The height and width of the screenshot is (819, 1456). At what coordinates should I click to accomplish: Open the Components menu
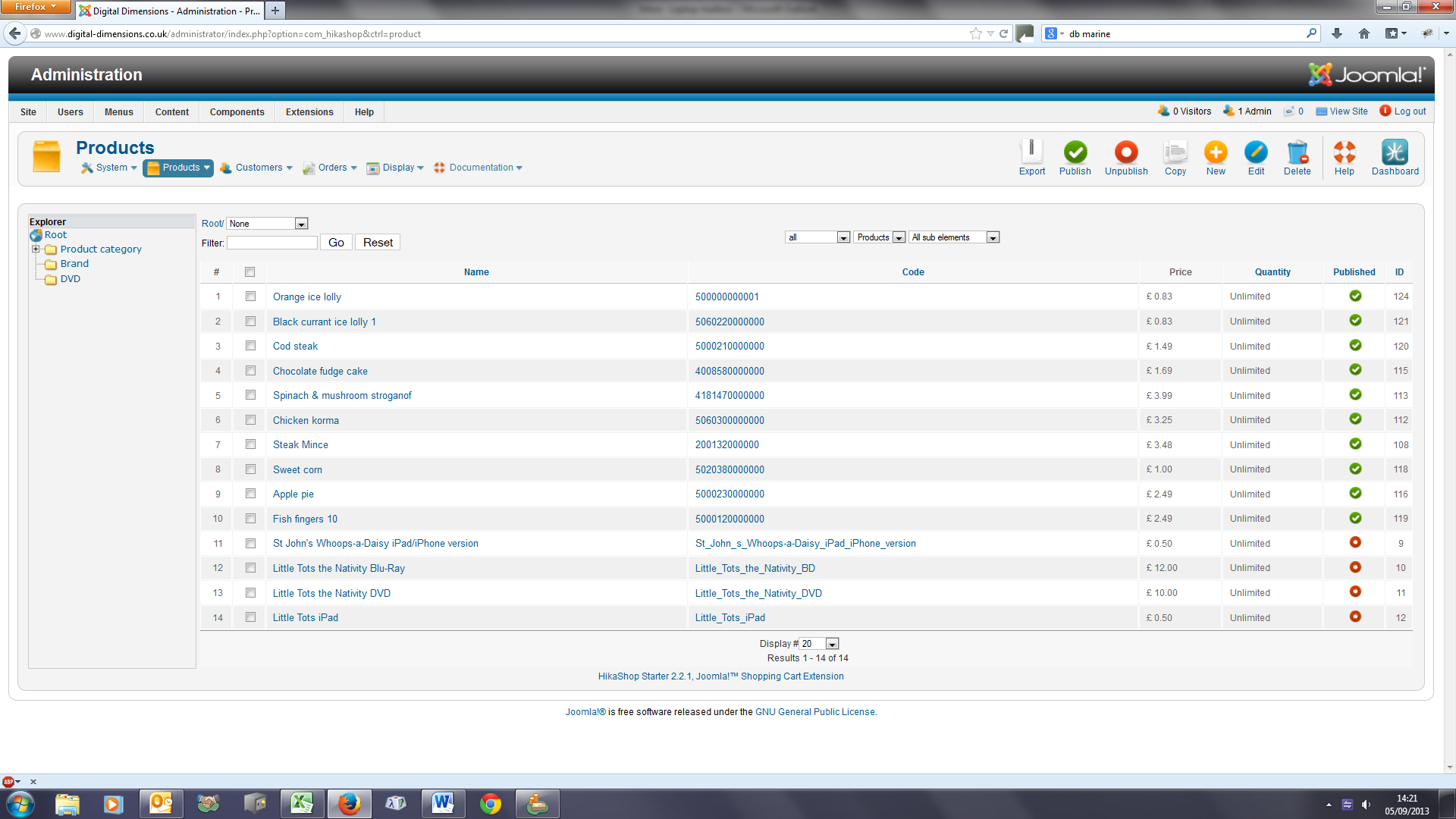[237, 111]
